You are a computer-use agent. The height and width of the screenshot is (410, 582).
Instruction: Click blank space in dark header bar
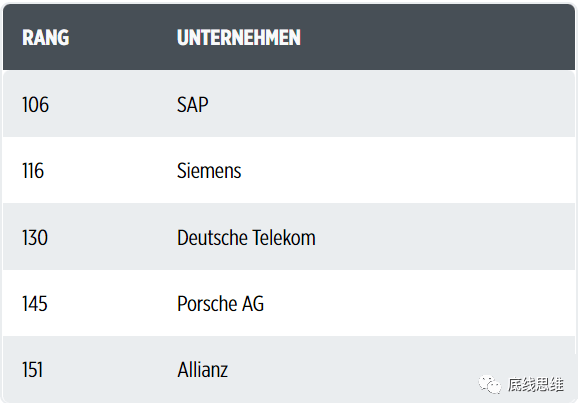pos(438,37)
